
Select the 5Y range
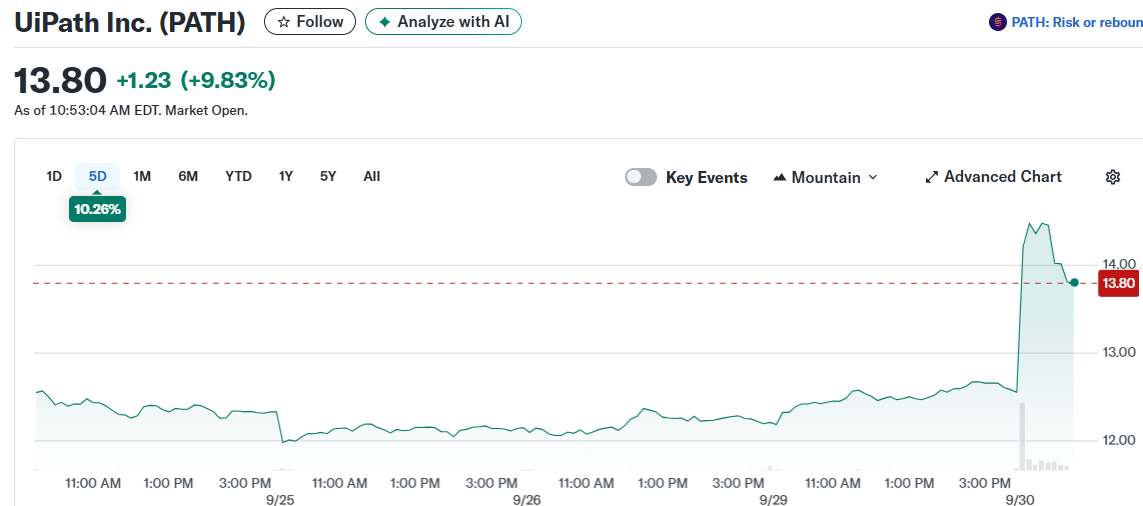click(328, 176)
